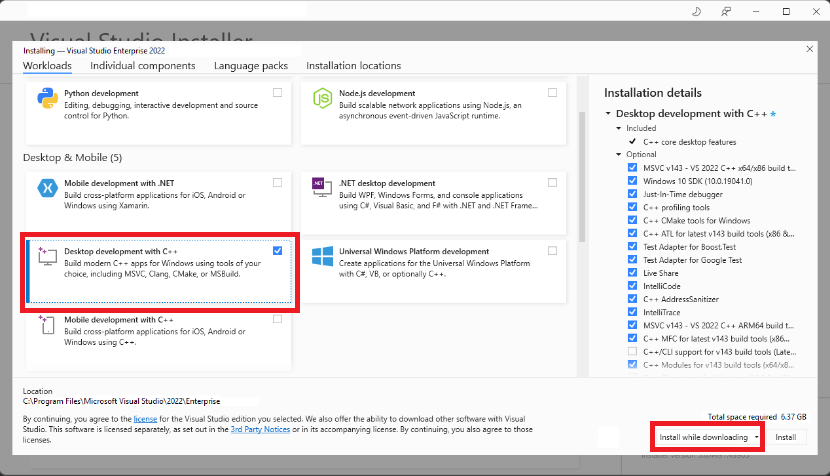This screenshot has height=476, width=830.
Task: Uncheck C++ Modules for v143 build tools
Action: (632, 364)
